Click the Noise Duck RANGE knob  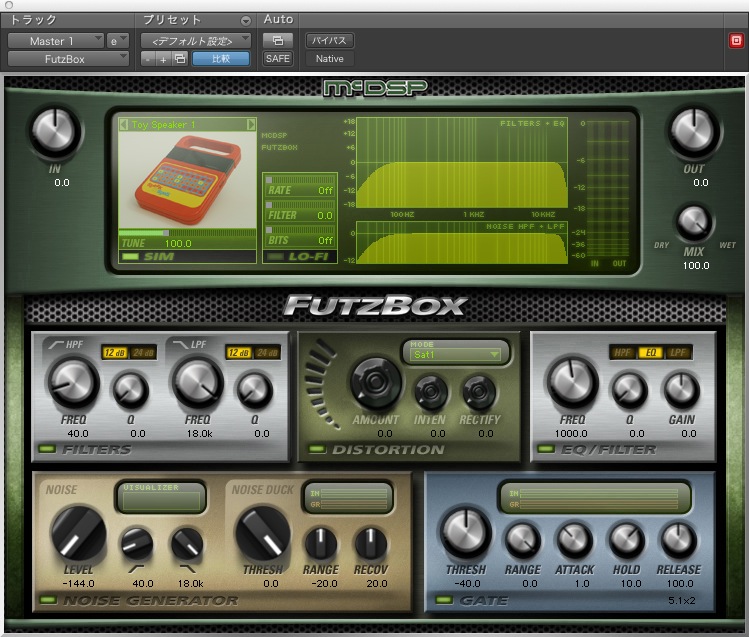pos(321,544)
